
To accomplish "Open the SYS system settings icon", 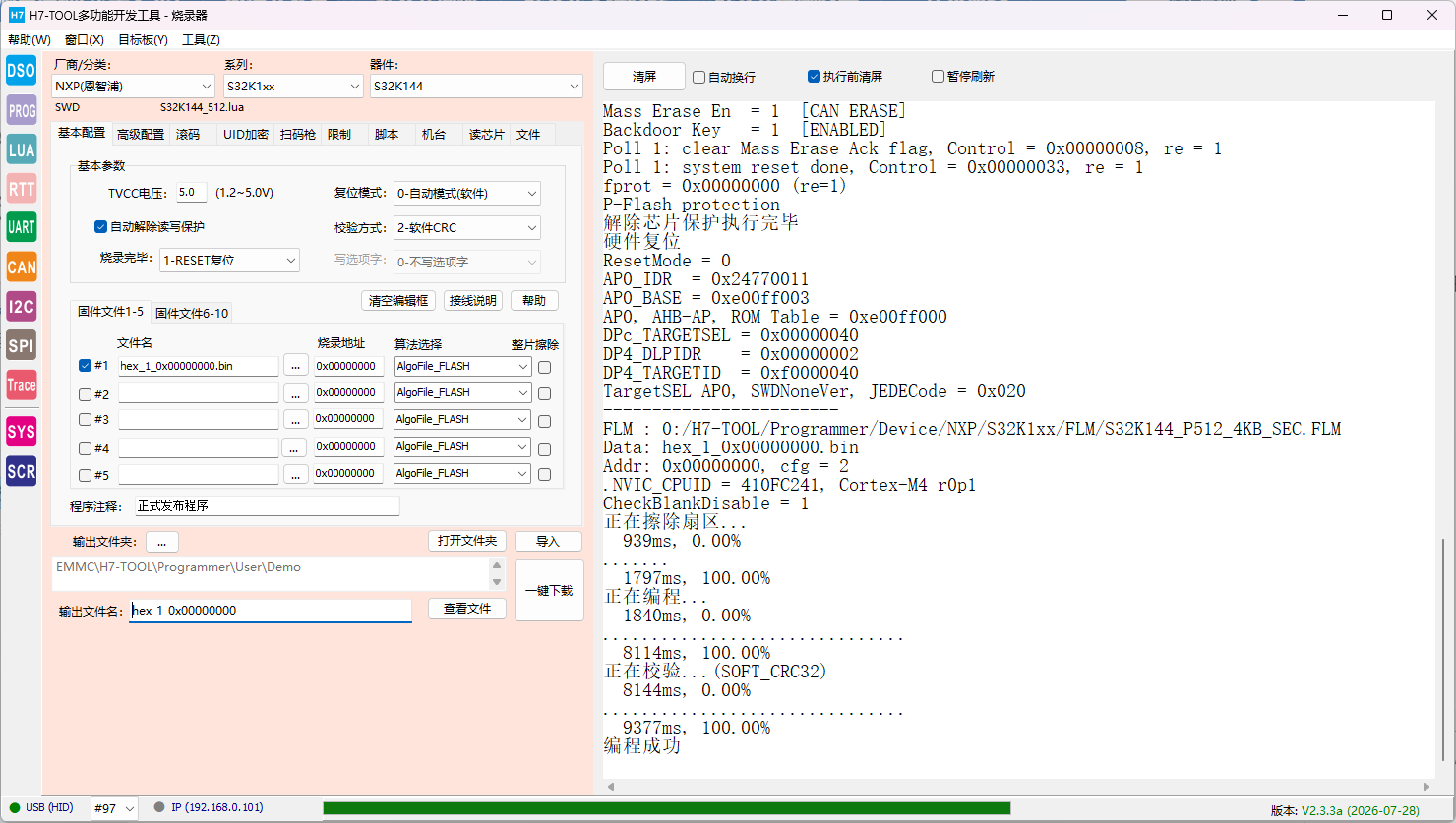I will (21, 432).
